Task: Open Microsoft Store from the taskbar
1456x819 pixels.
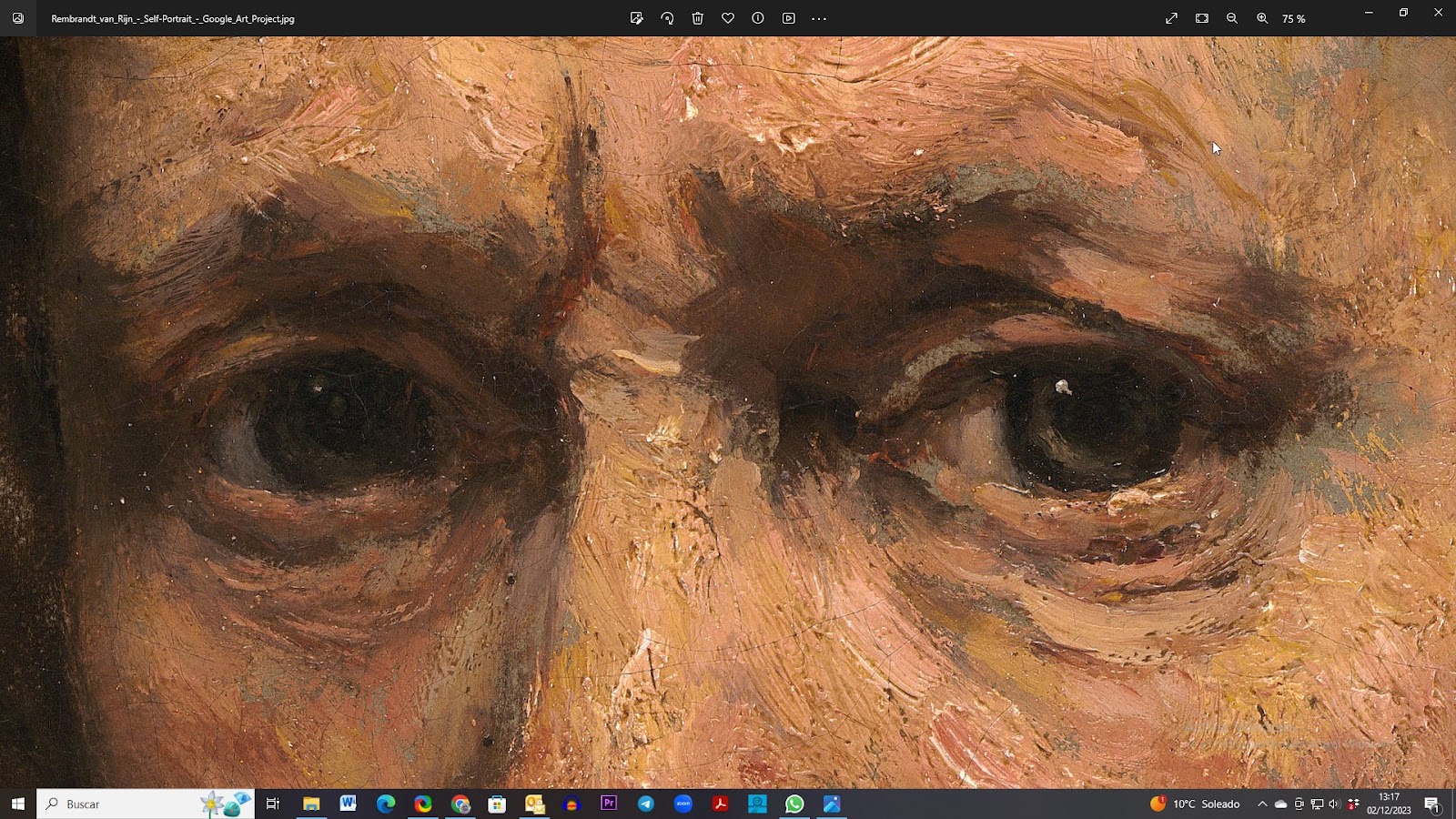Action: [x=497, y=804]
